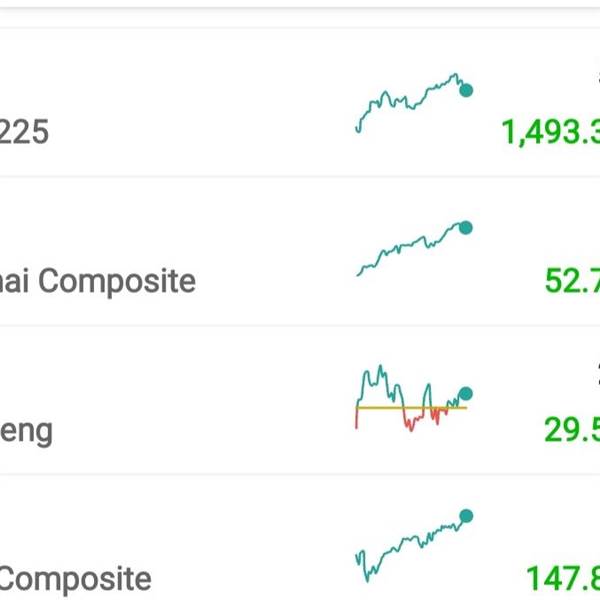
Task: Open the Hang Seng sparkline chart
Action: (410, 398)
